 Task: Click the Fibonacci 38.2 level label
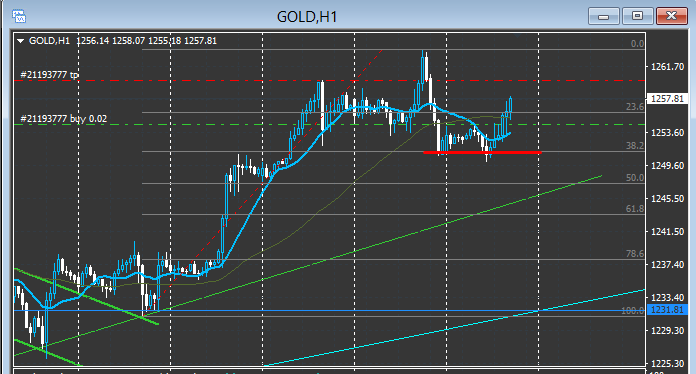(x=635, y=146)
